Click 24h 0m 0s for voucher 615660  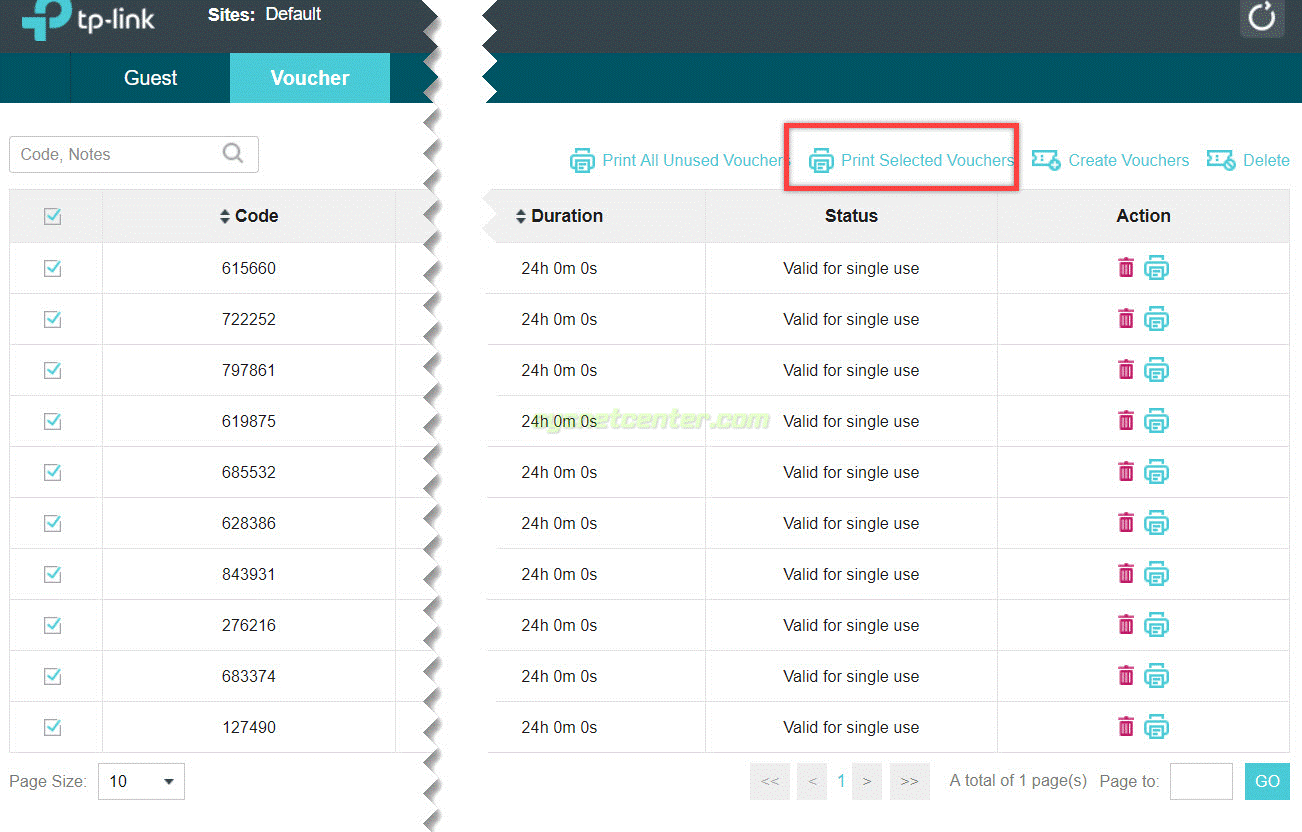559,268
